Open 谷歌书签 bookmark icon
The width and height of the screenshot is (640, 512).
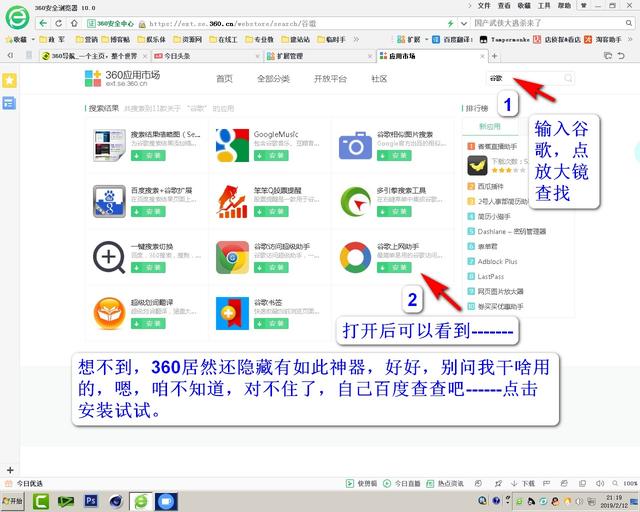click(232, 313)
